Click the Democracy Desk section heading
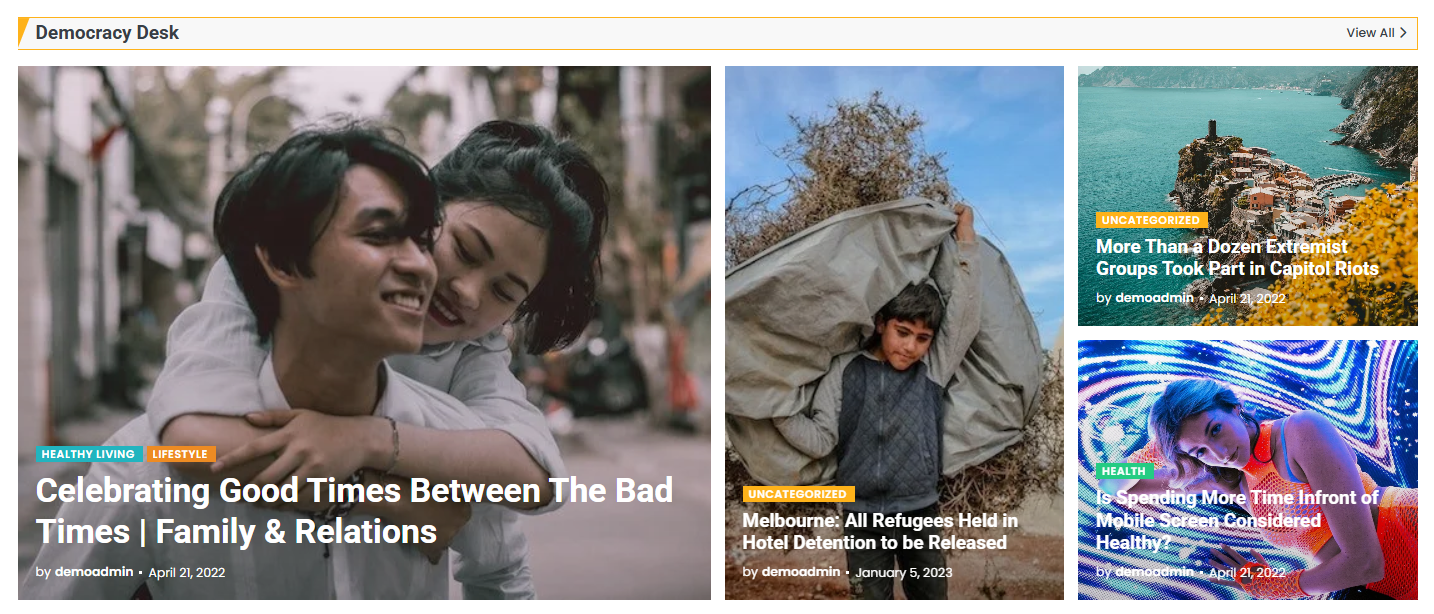The width and height of the screenshot is (1434, 614). click(107, 33)
